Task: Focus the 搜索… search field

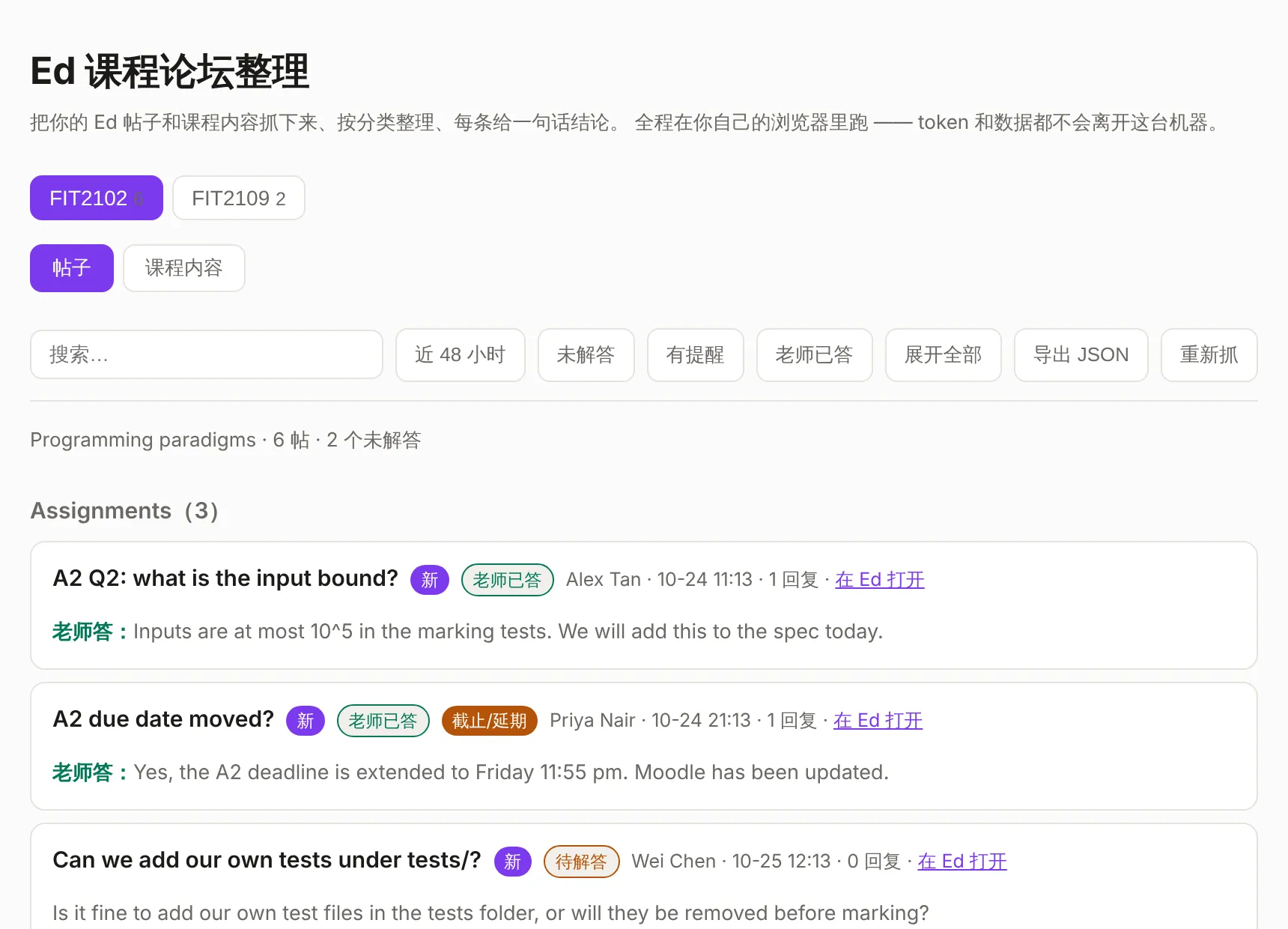Action: (x=207, y=354)
